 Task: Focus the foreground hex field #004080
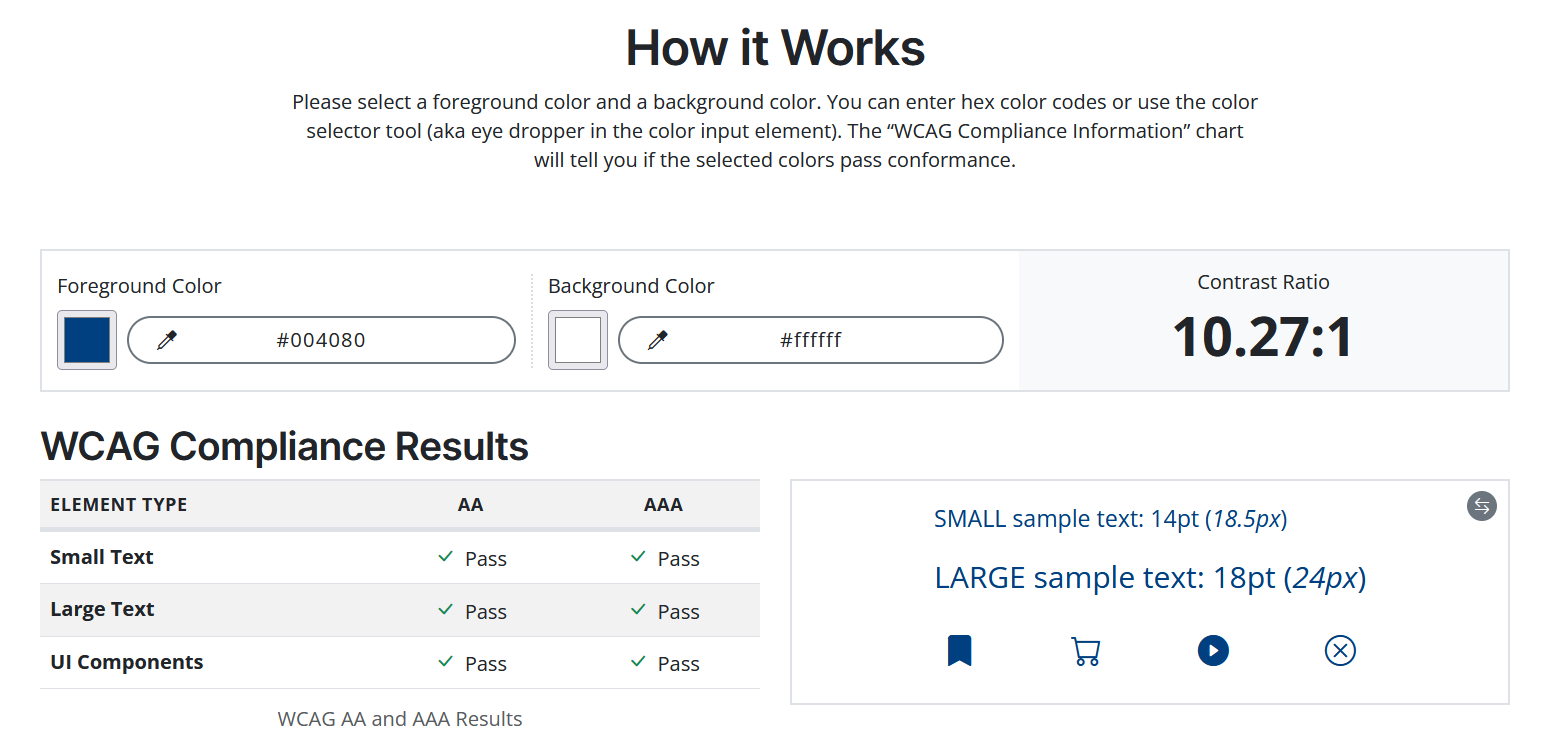[x=321, y=340]
